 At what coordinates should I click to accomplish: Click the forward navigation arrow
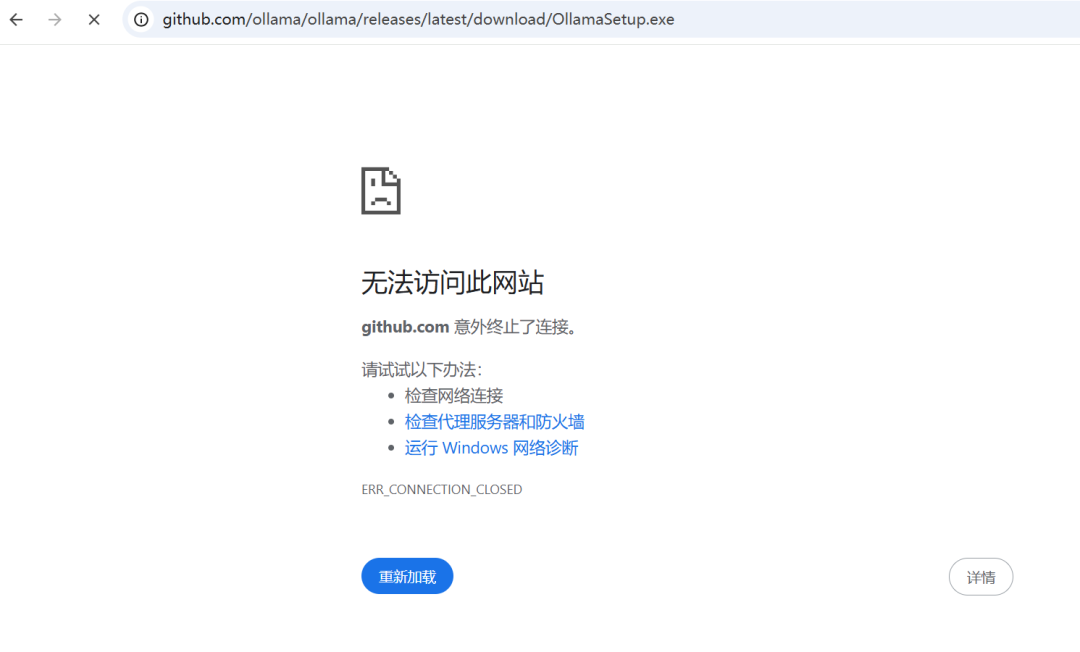[55, 19]
